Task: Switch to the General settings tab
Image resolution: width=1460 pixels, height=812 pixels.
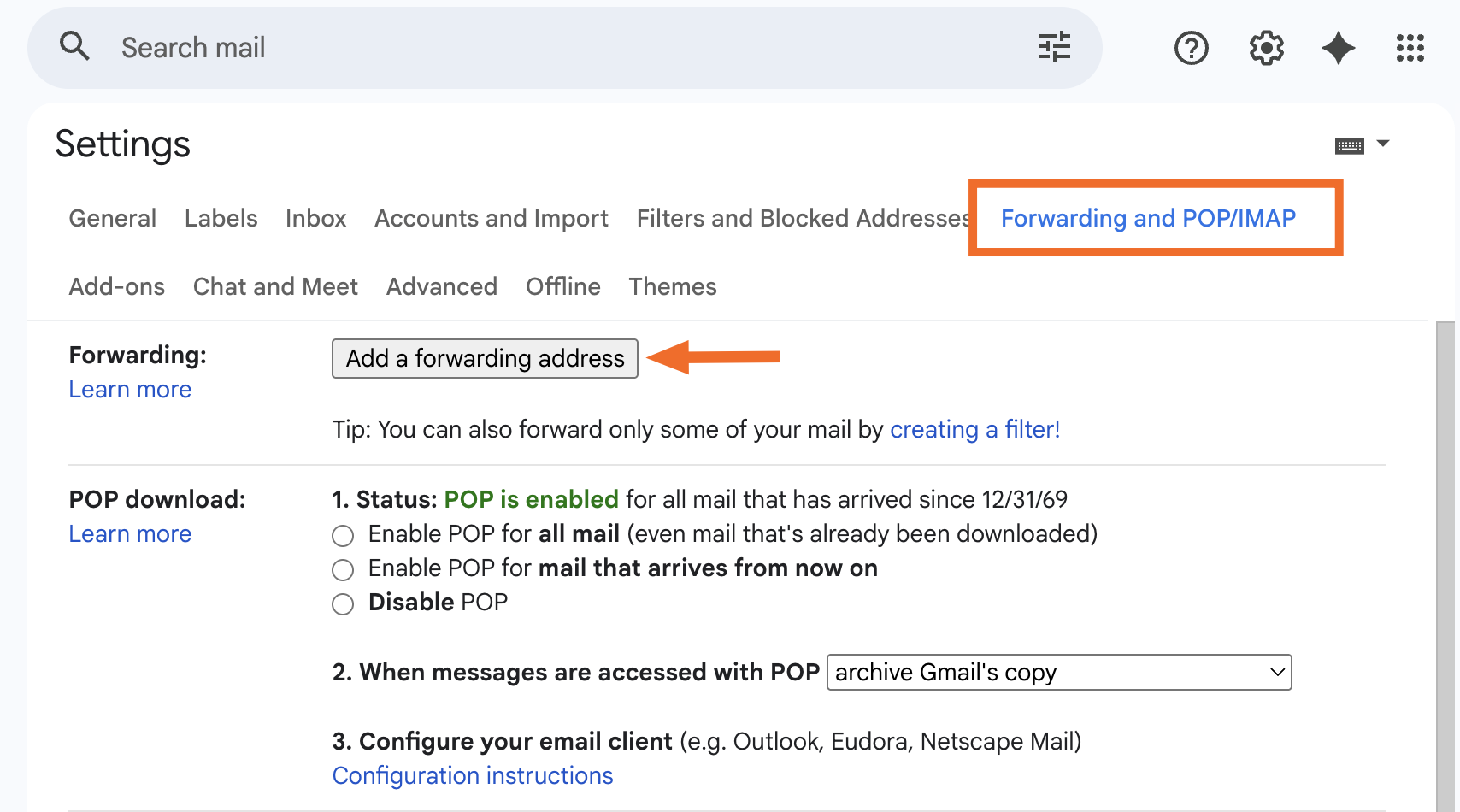Action: (x=112, y=218)
